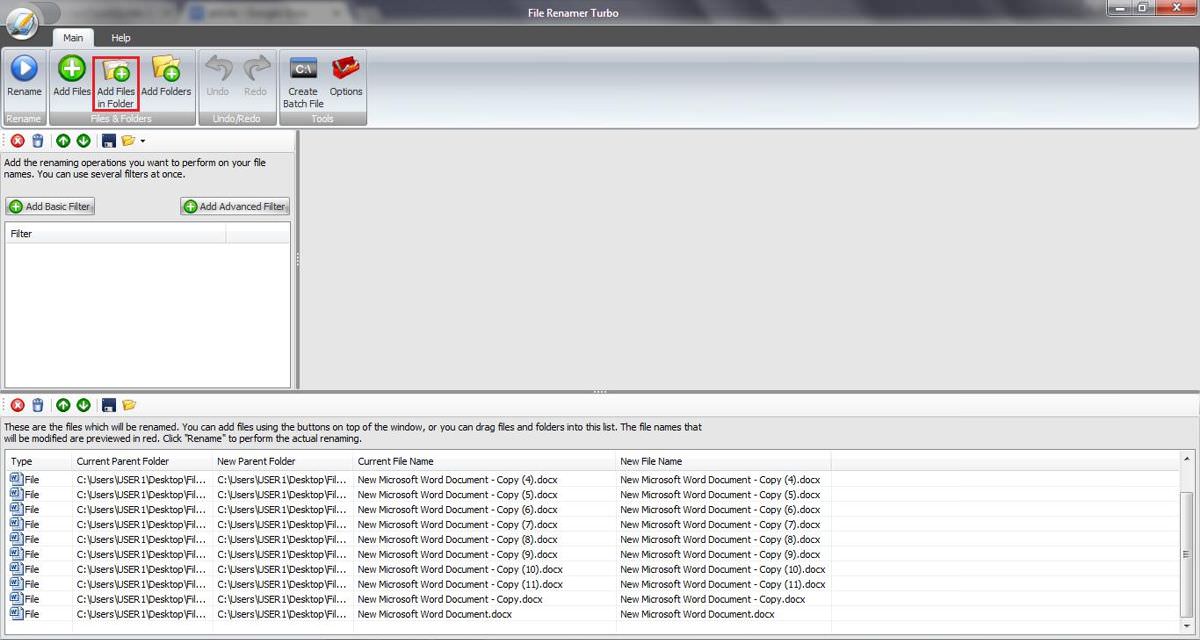Move filter down with green down arrow

[x=83, y=140]
